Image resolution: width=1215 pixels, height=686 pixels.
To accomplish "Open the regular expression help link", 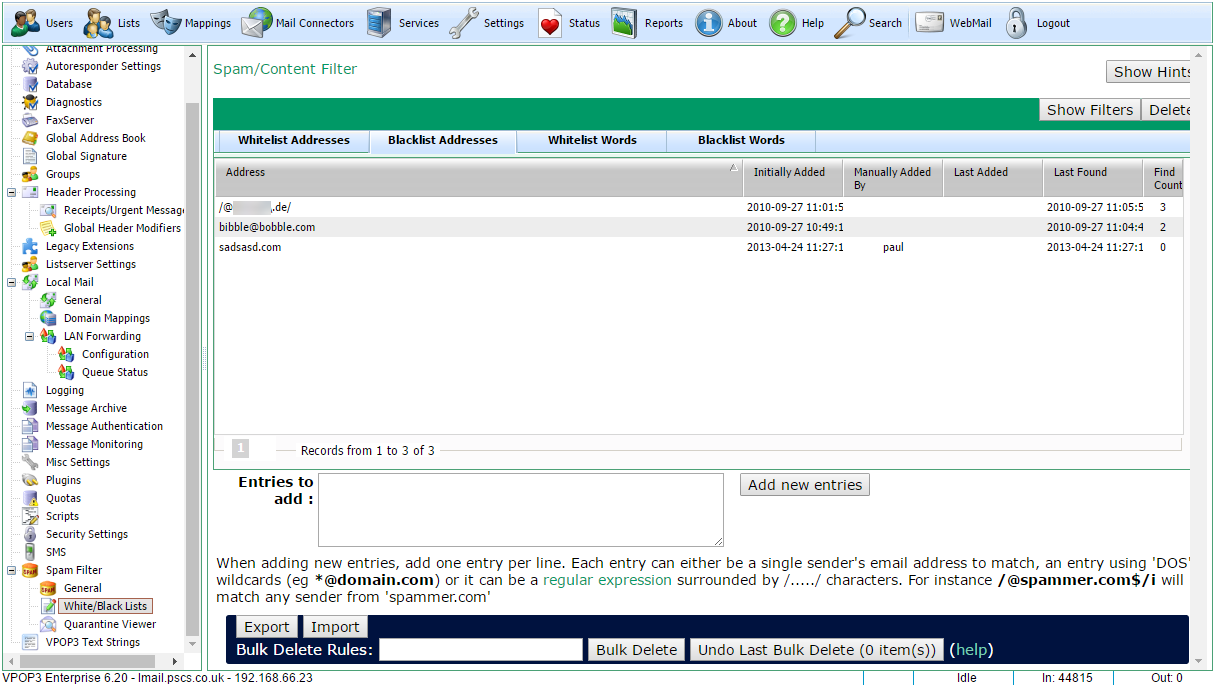I will [x=607, y=580].
